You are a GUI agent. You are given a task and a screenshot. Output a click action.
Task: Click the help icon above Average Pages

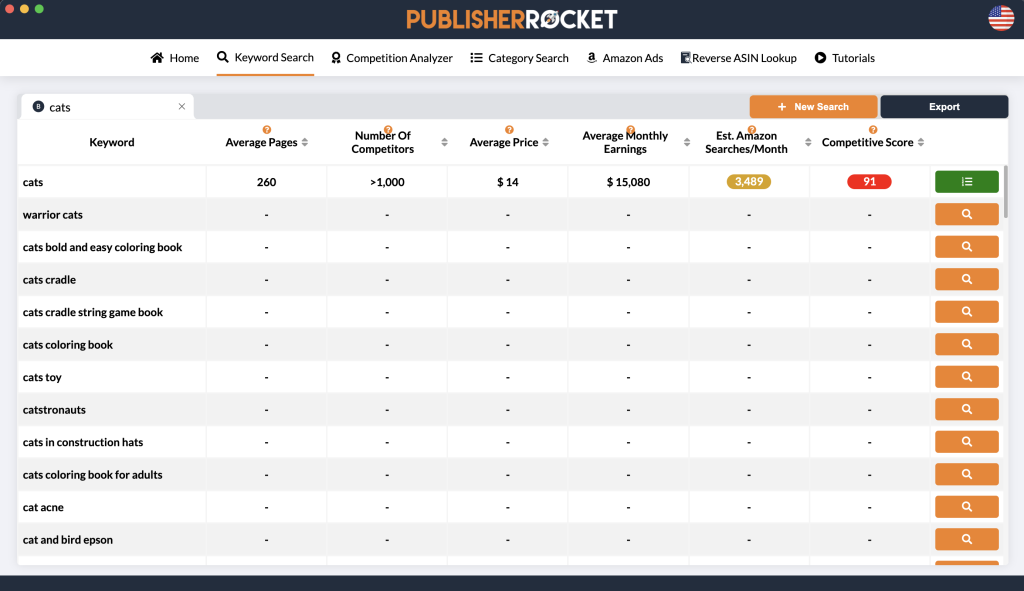[267, 130]
